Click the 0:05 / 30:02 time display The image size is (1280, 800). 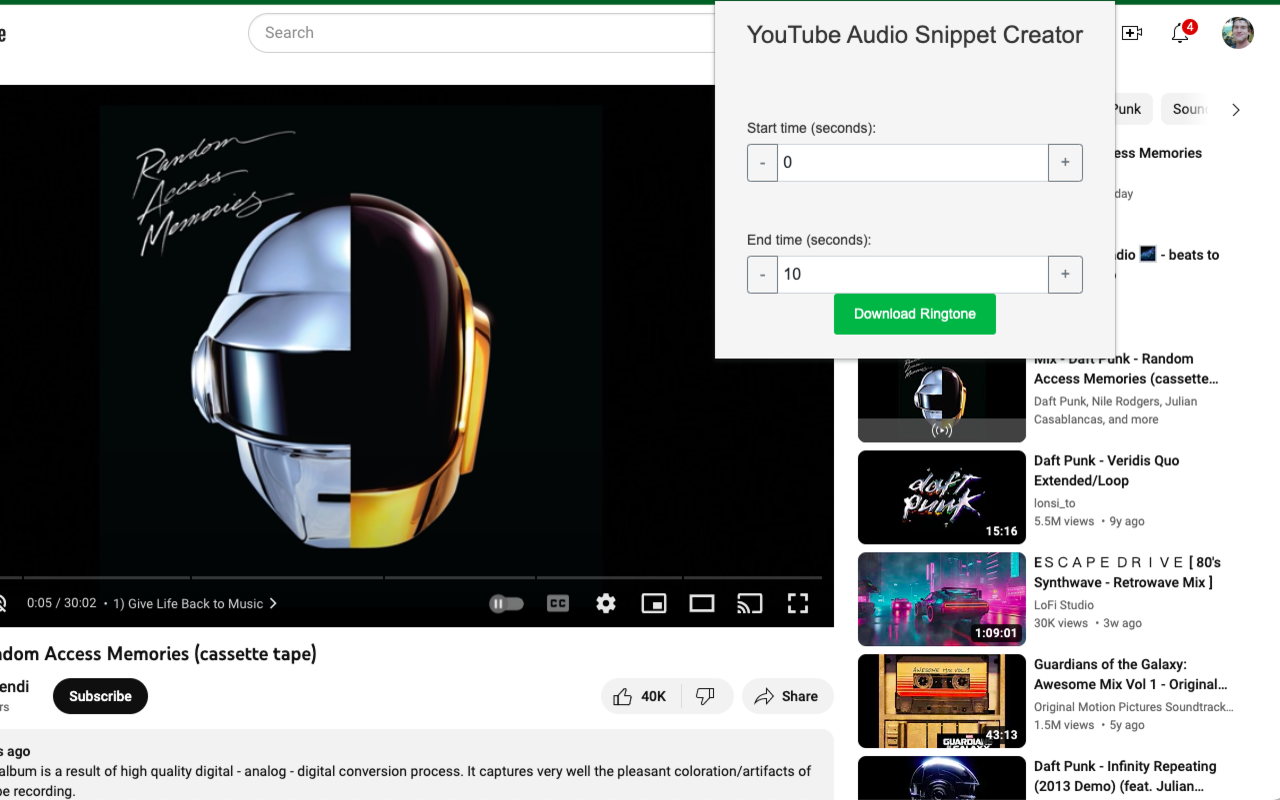pyautogui.click(x=62, y=604)
